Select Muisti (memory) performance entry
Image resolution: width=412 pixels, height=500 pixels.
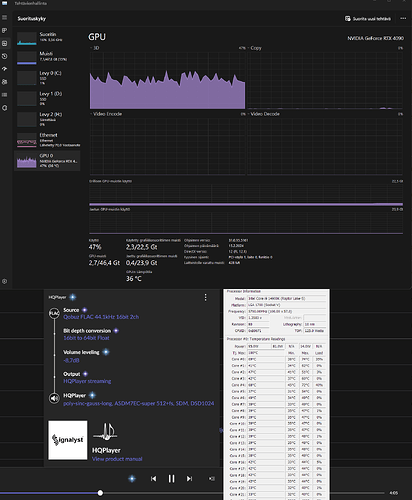pos(47,57)
